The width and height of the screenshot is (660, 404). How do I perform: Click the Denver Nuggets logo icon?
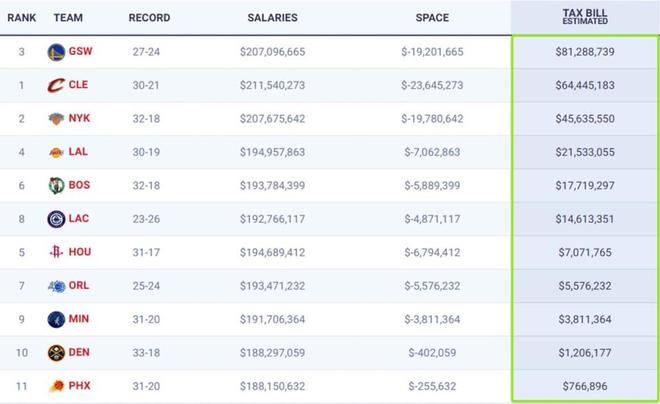[x=55, y=353]
